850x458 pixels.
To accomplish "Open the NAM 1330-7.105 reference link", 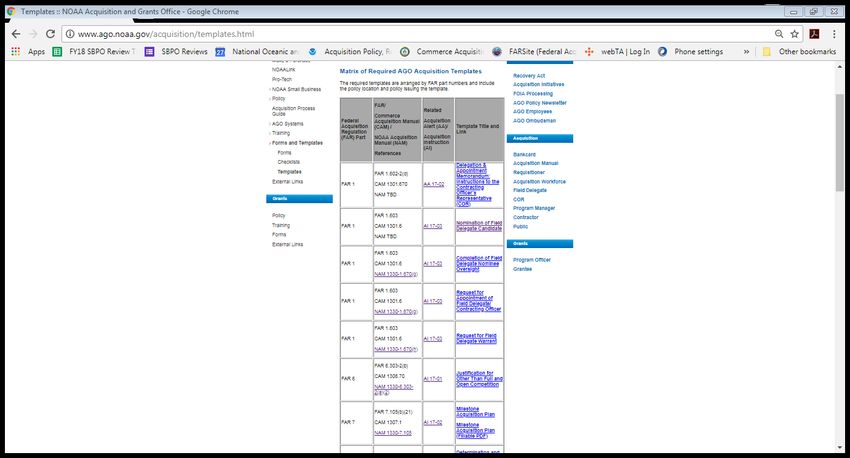I will click(392, 433).
